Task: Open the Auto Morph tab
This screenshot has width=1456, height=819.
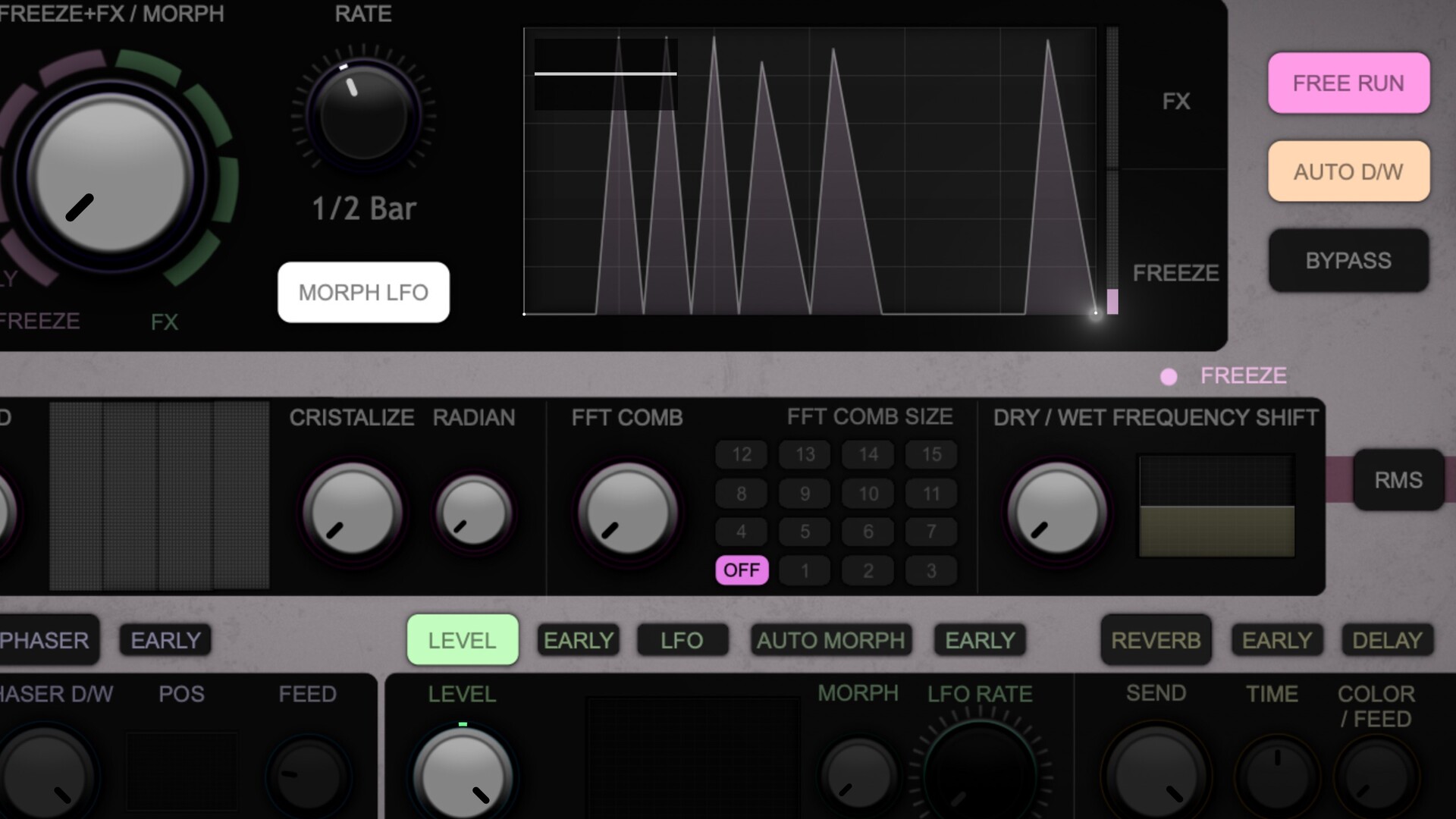Action: pos(830,640)
